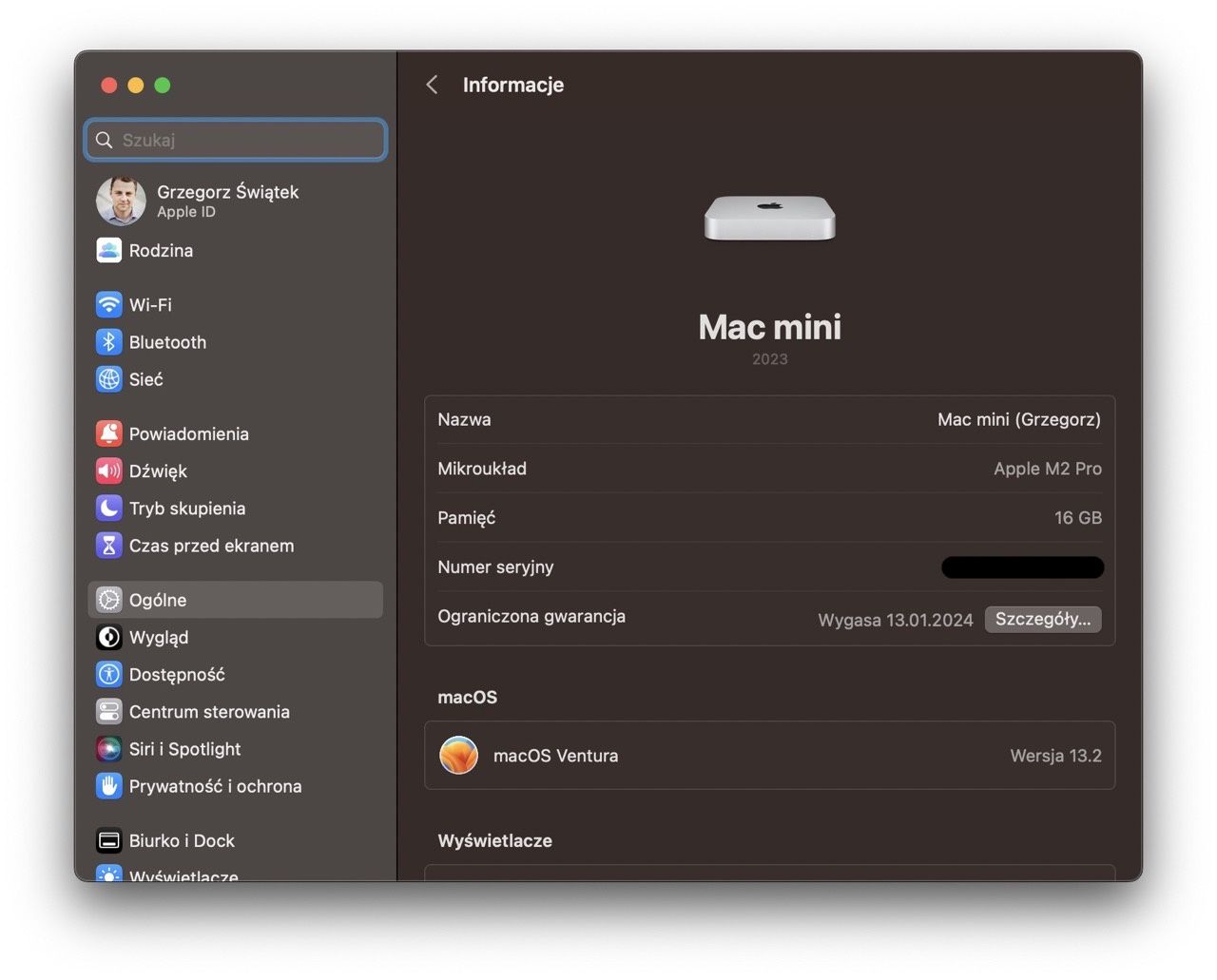Viewport: 1217px width, 980px height.
Task: Click the redacted serial number value
Action: 1022,567
